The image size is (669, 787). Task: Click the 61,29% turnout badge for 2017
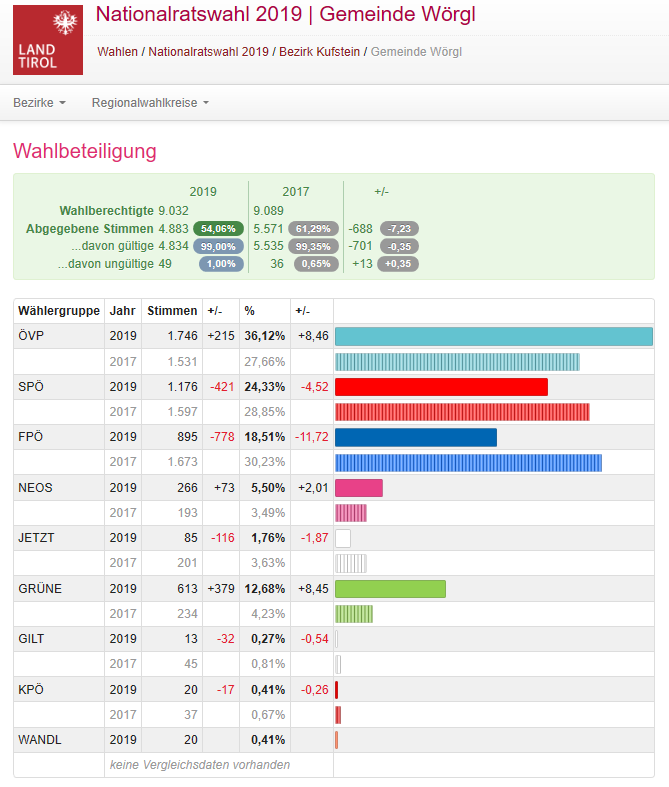314,229
